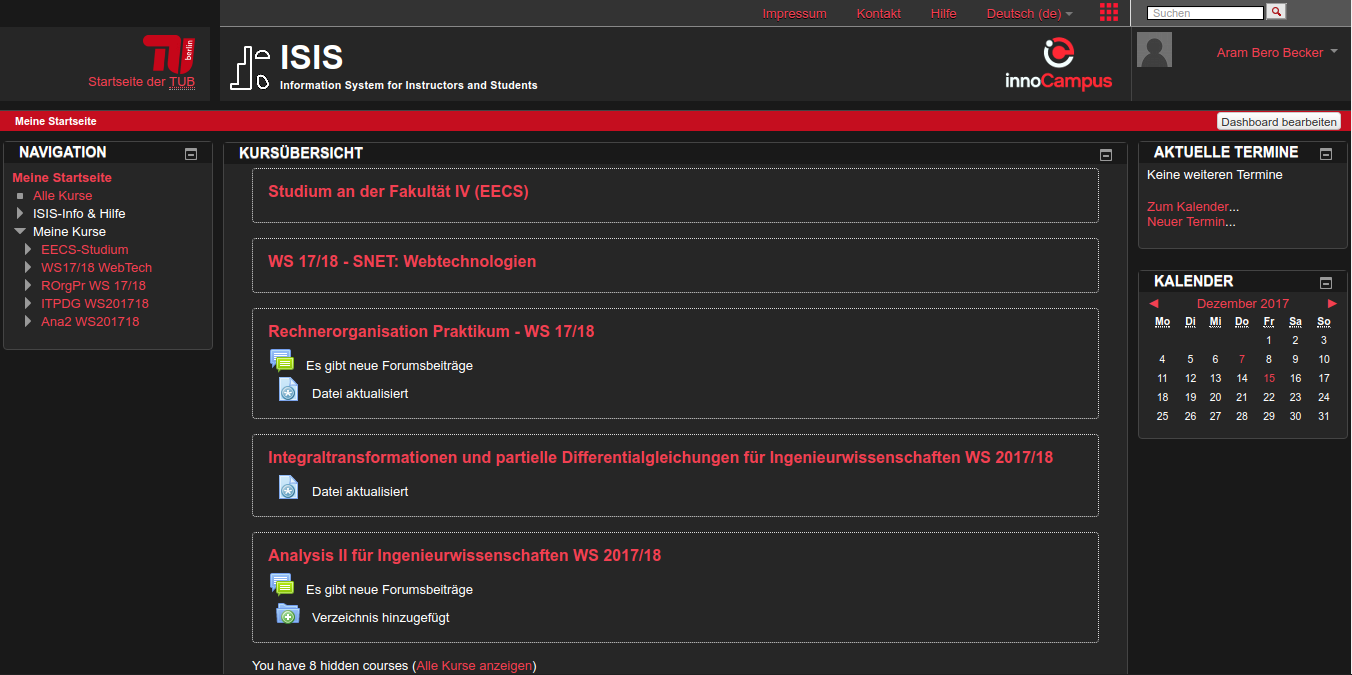
Task: Collapse the Navigation block
Action: click(191, 154)
